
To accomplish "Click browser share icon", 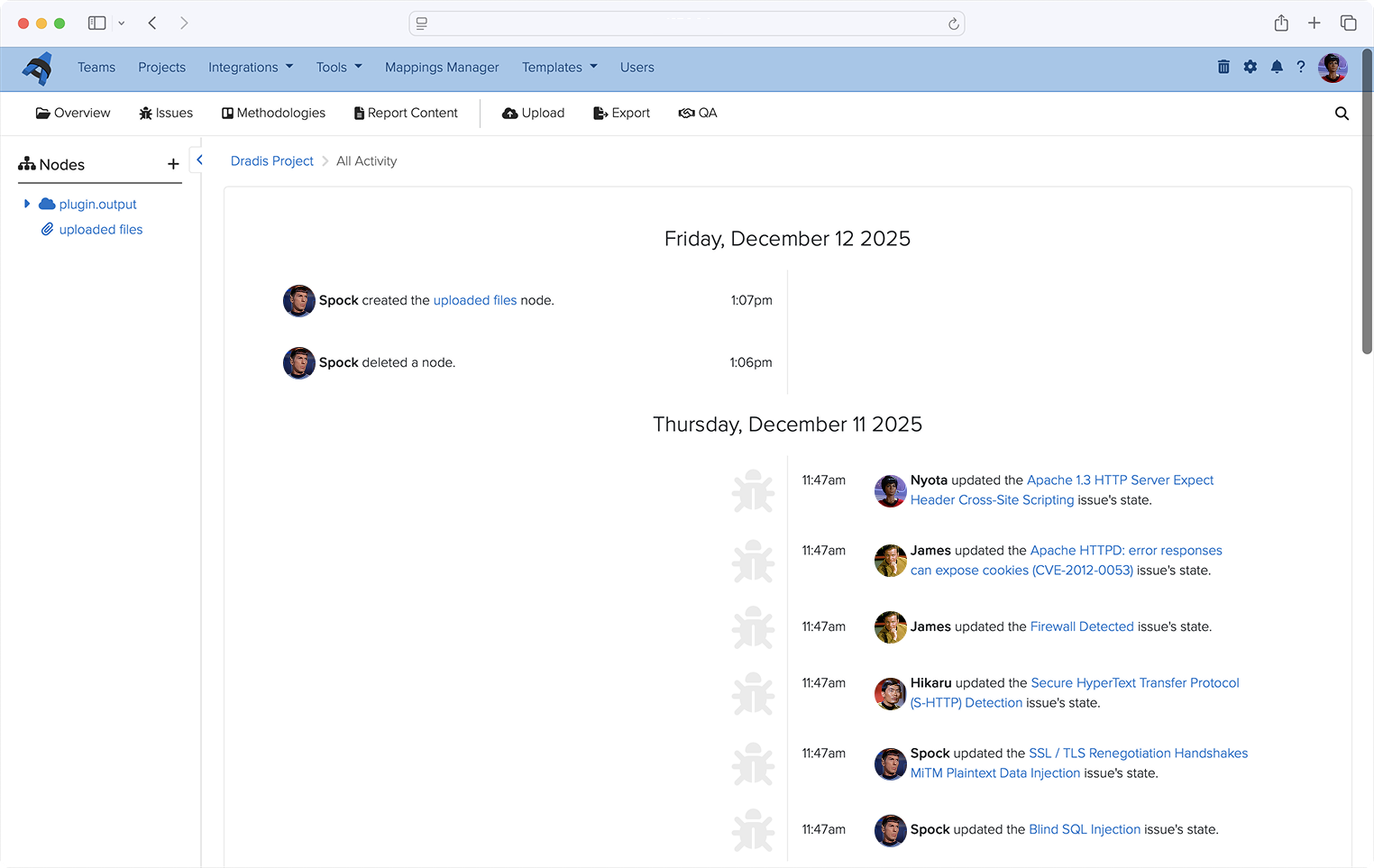I will pos(1281,23).
